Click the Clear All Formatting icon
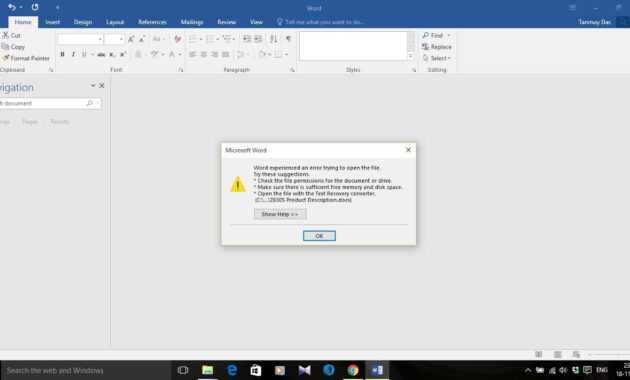Image resolution: width=630 pixels, height=380 pixels. point(178,39)
